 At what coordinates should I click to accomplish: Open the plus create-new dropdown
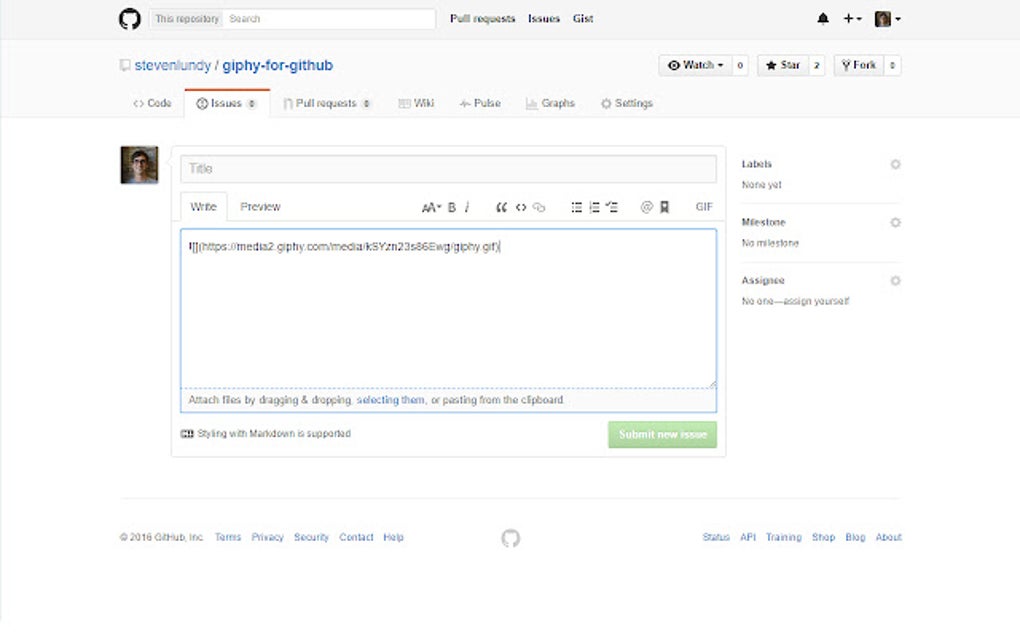852,19
